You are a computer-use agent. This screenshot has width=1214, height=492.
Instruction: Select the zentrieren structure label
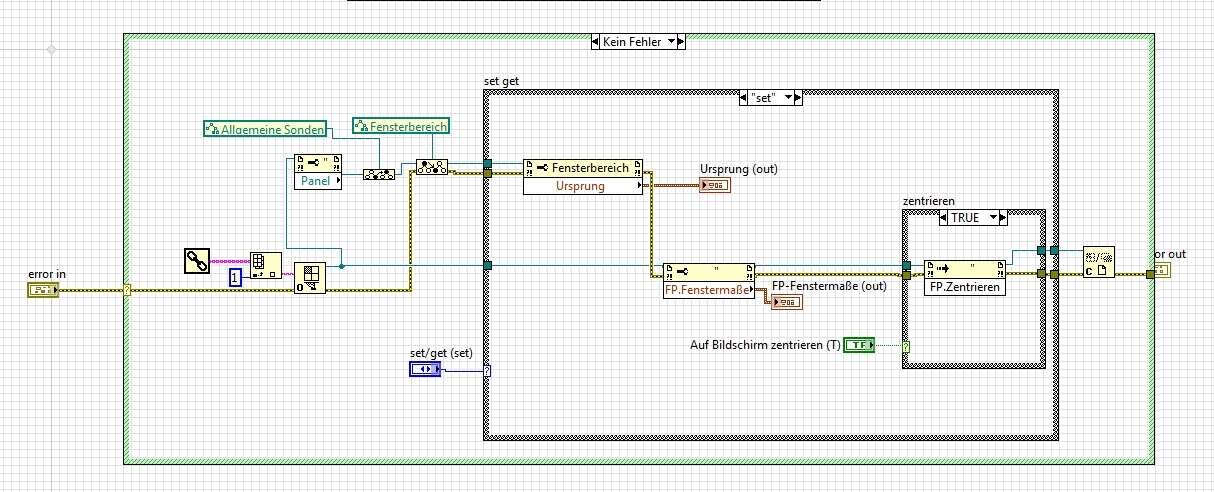[x=929, y=201]
